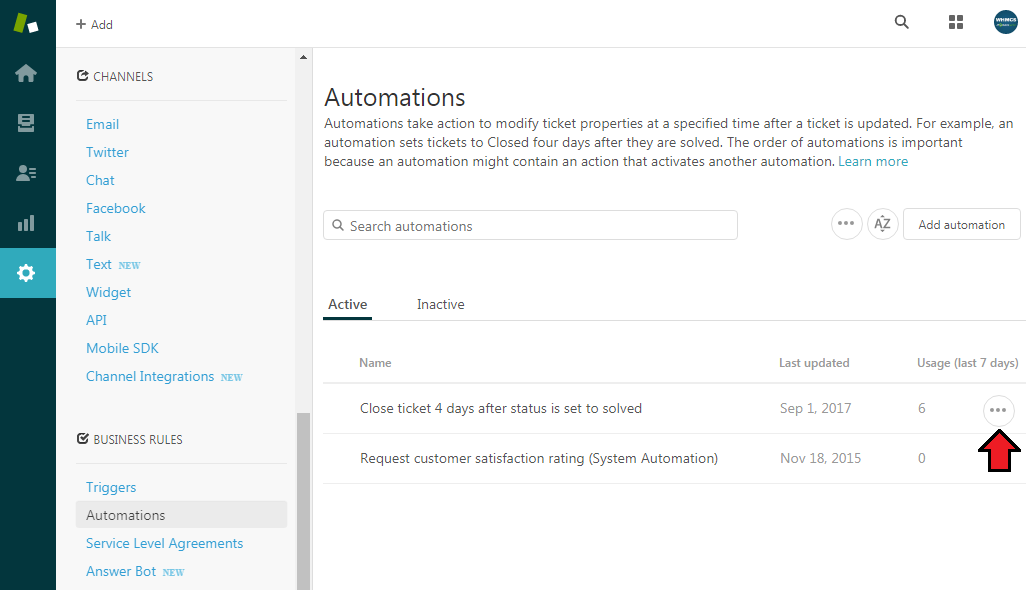Open the Home dashboard icon
Viewport: 1031px width, 590px height.
coord(26,73)
